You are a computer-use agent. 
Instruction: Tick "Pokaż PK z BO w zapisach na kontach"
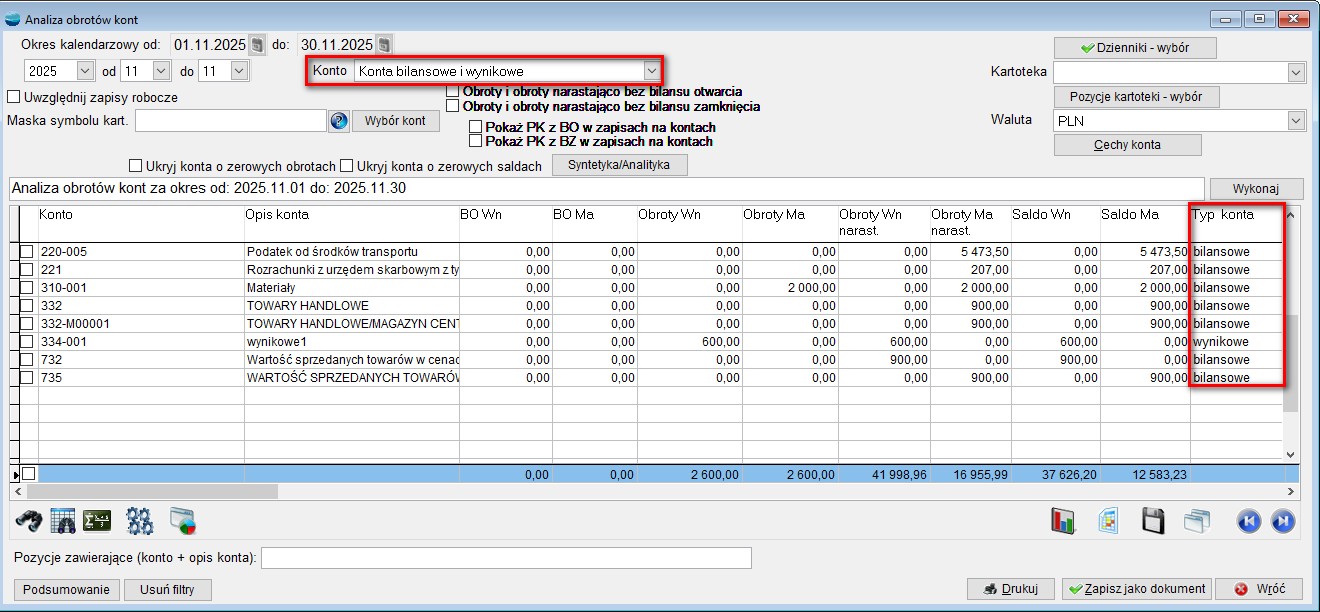(476, 127)
